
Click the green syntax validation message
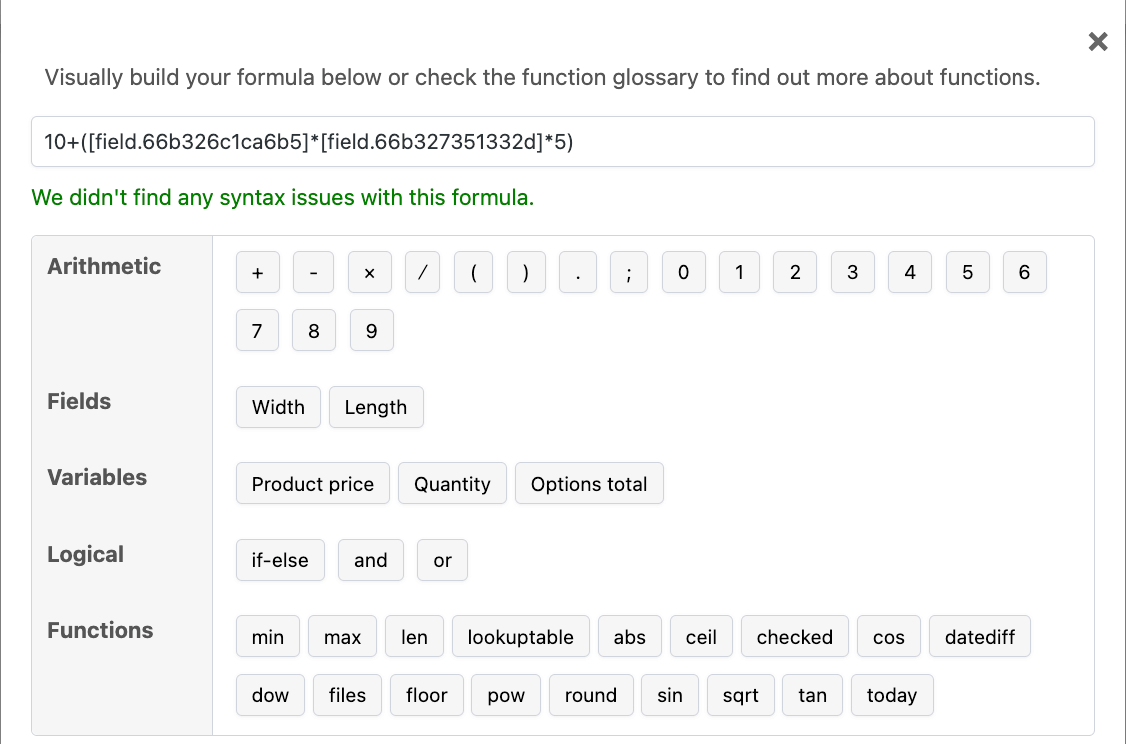pyautogui.click(x=283, y=197)
